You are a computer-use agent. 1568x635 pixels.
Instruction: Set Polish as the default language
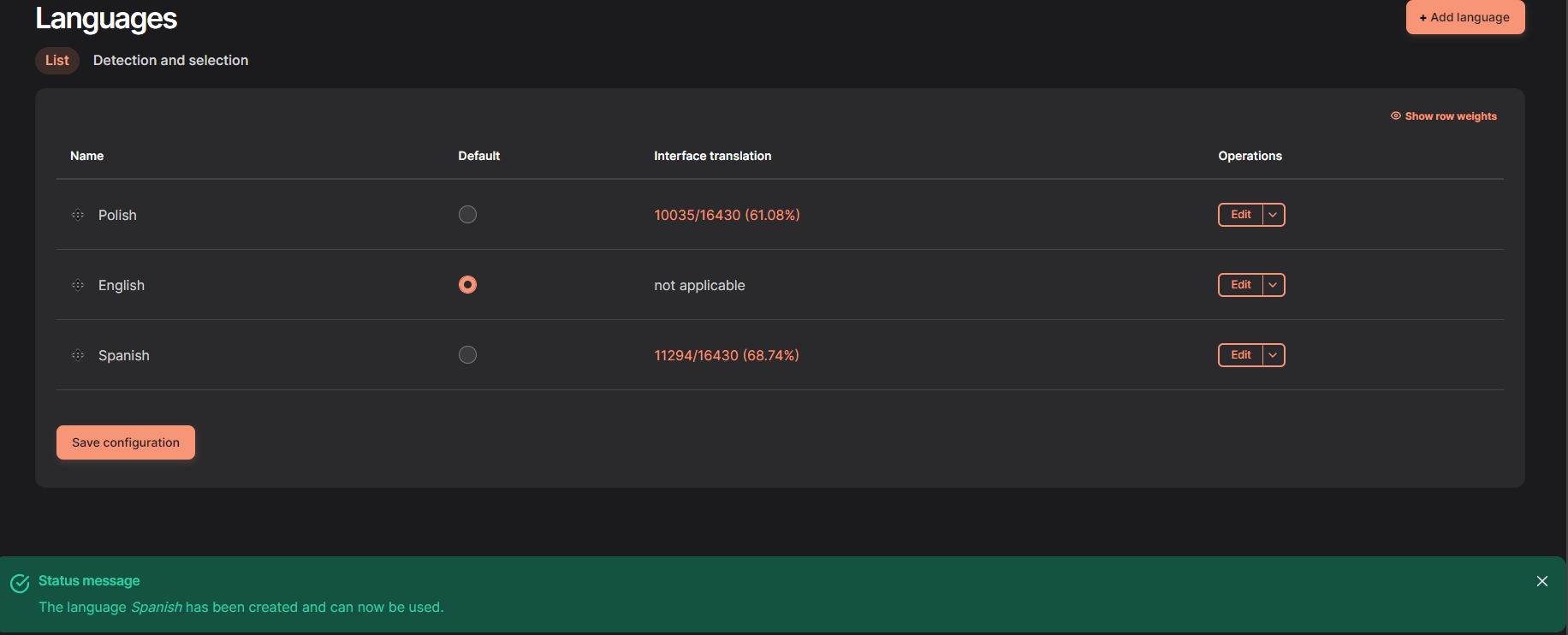coord(467,215)
